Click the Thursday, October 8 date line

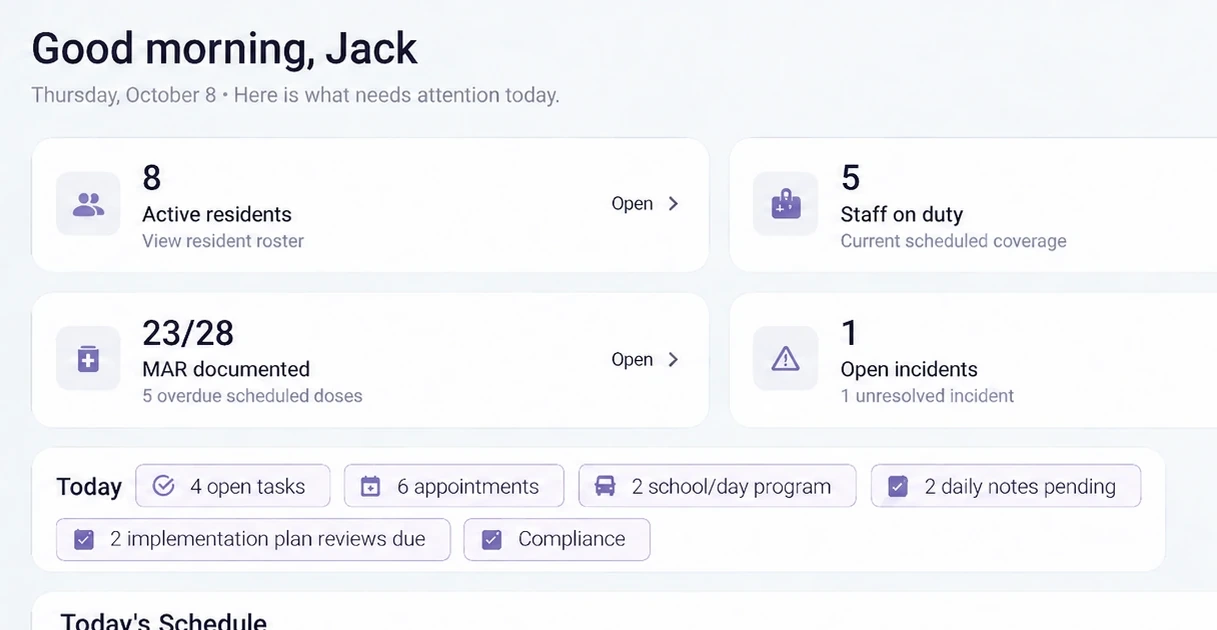pyautogui.click(x=295, y=96)
